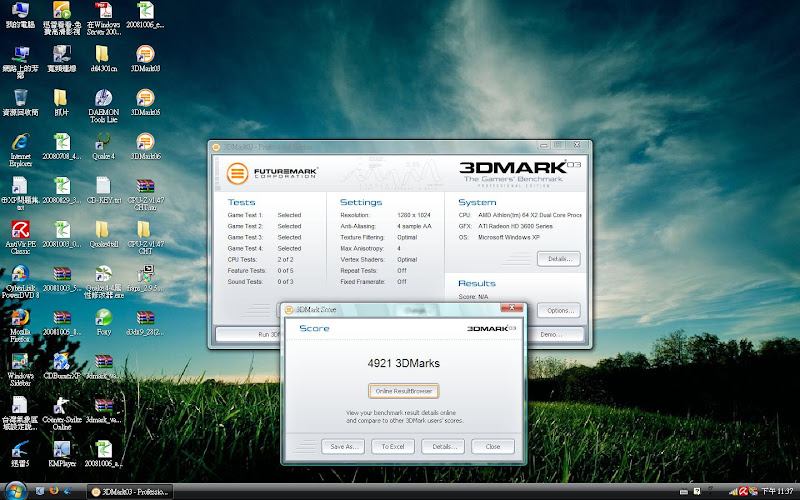This screenshot has width=800, height=500.
Task: Open the CDBurnerXP desktop icon
Action: pyautogui.click(x=61, y=362)
